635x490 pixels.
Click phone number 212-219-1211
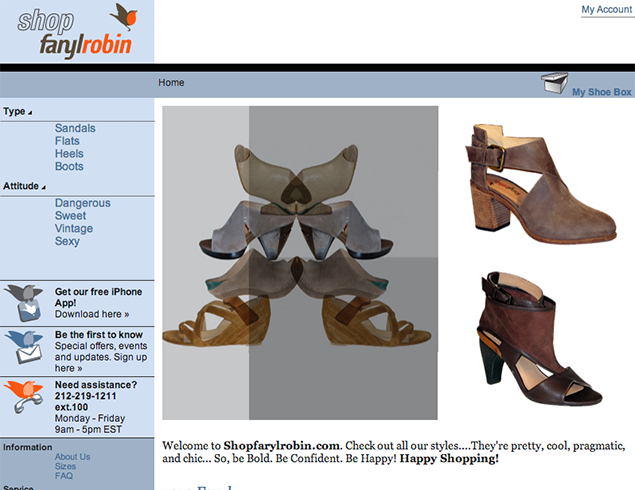(x=85, y=396)
